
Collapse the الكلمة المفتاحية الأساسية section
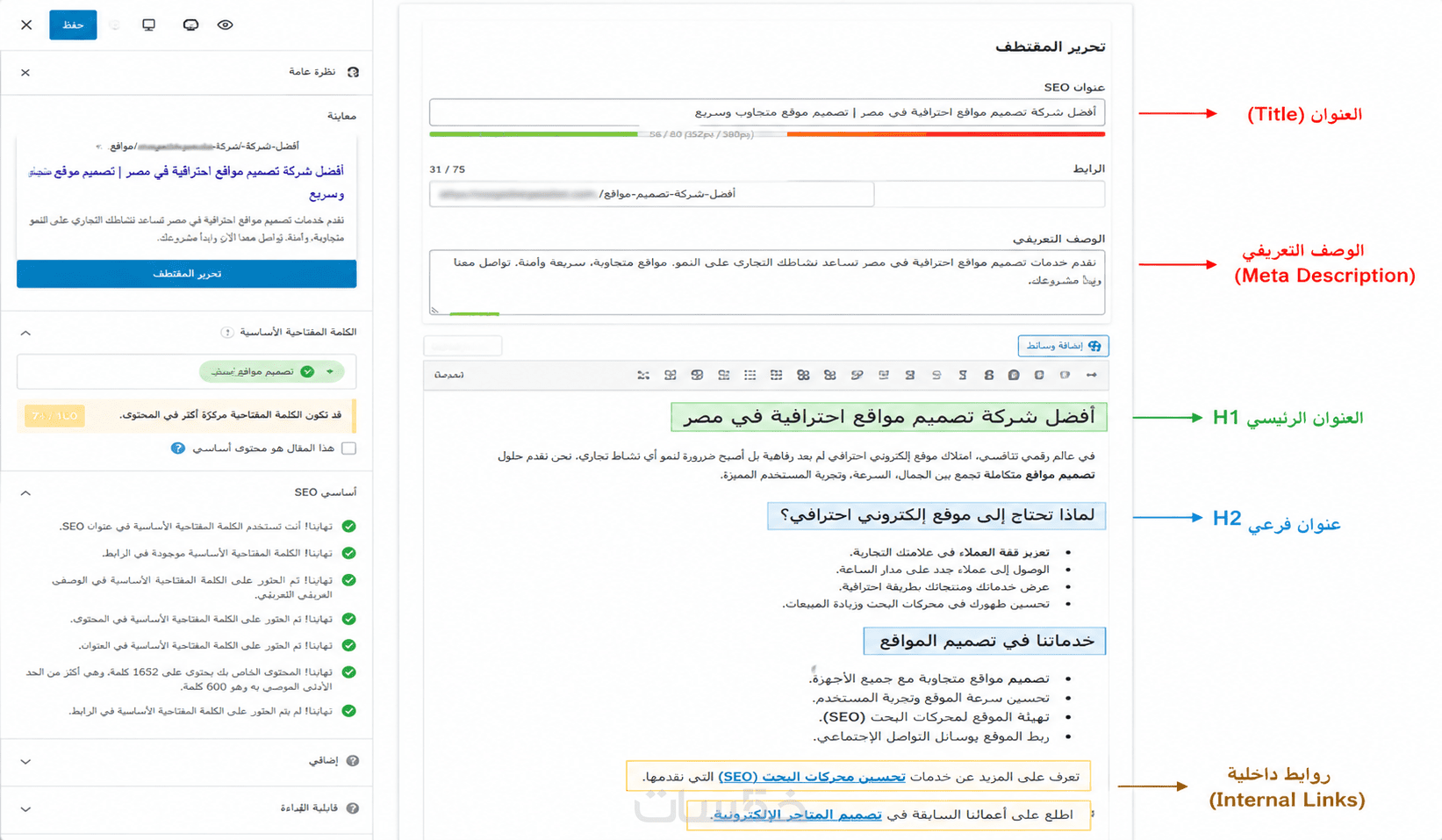25,333
